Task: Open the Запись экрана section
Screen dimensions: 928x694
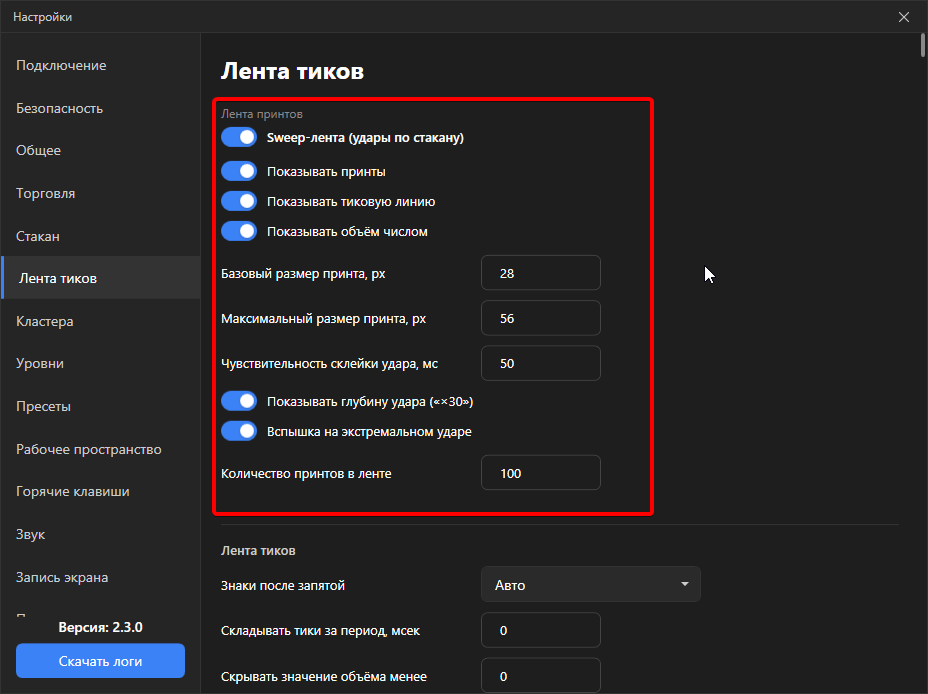Action: tap(101, 577)
